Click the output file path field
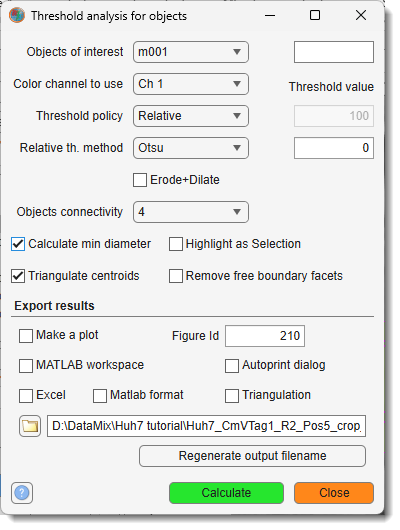The height and width of the screenshot is (530, 400). click(x=206, y=426)
